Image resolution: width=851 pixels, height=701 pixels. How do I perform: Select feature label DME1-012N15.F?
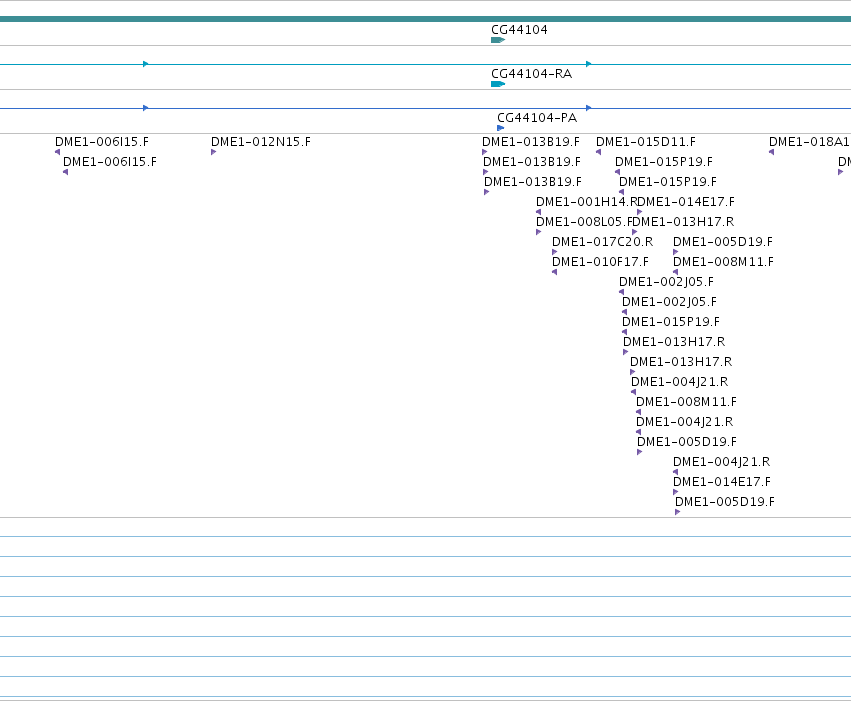pyautogui.click(x=261, y=142)
